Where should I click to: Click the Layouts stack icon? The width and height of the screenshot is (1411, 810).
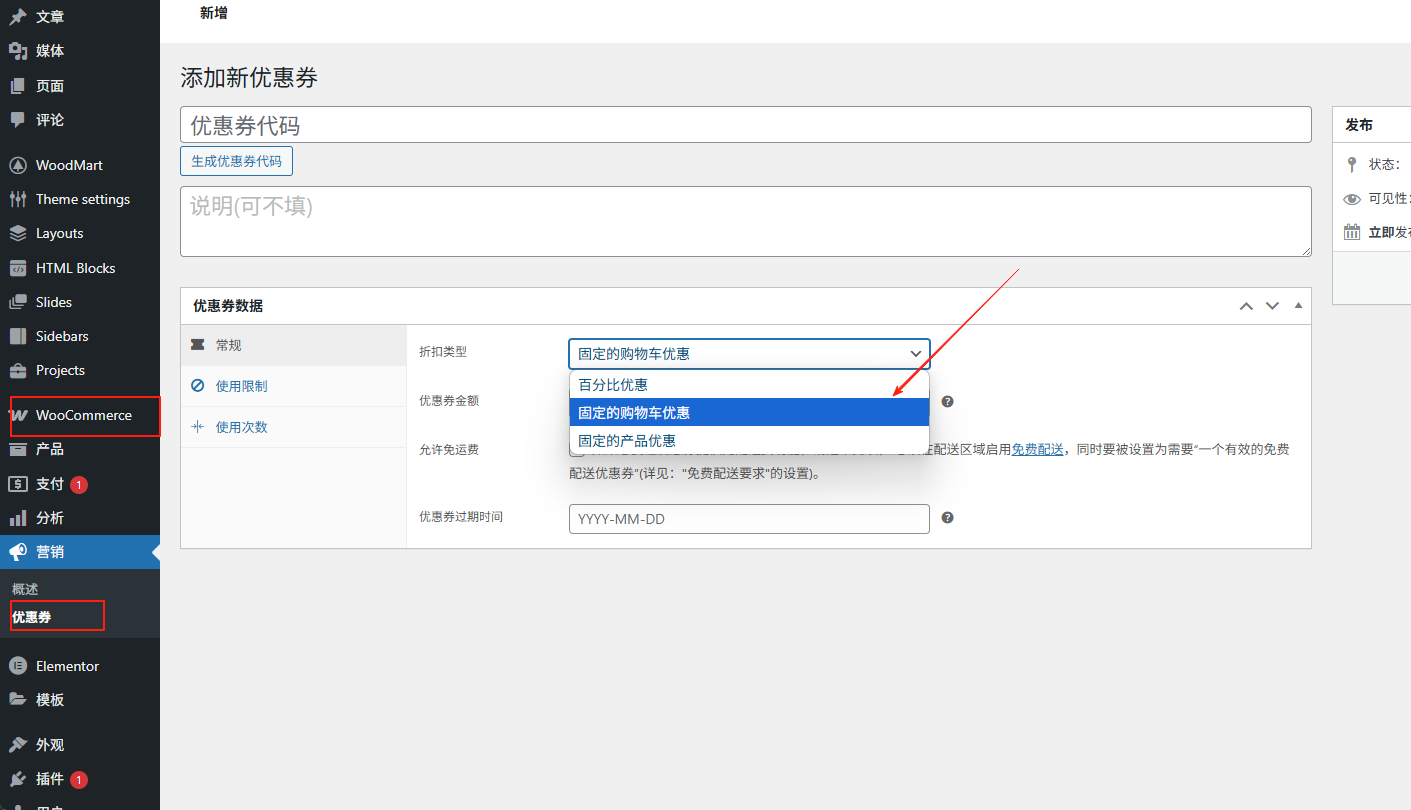pos(18,233)
